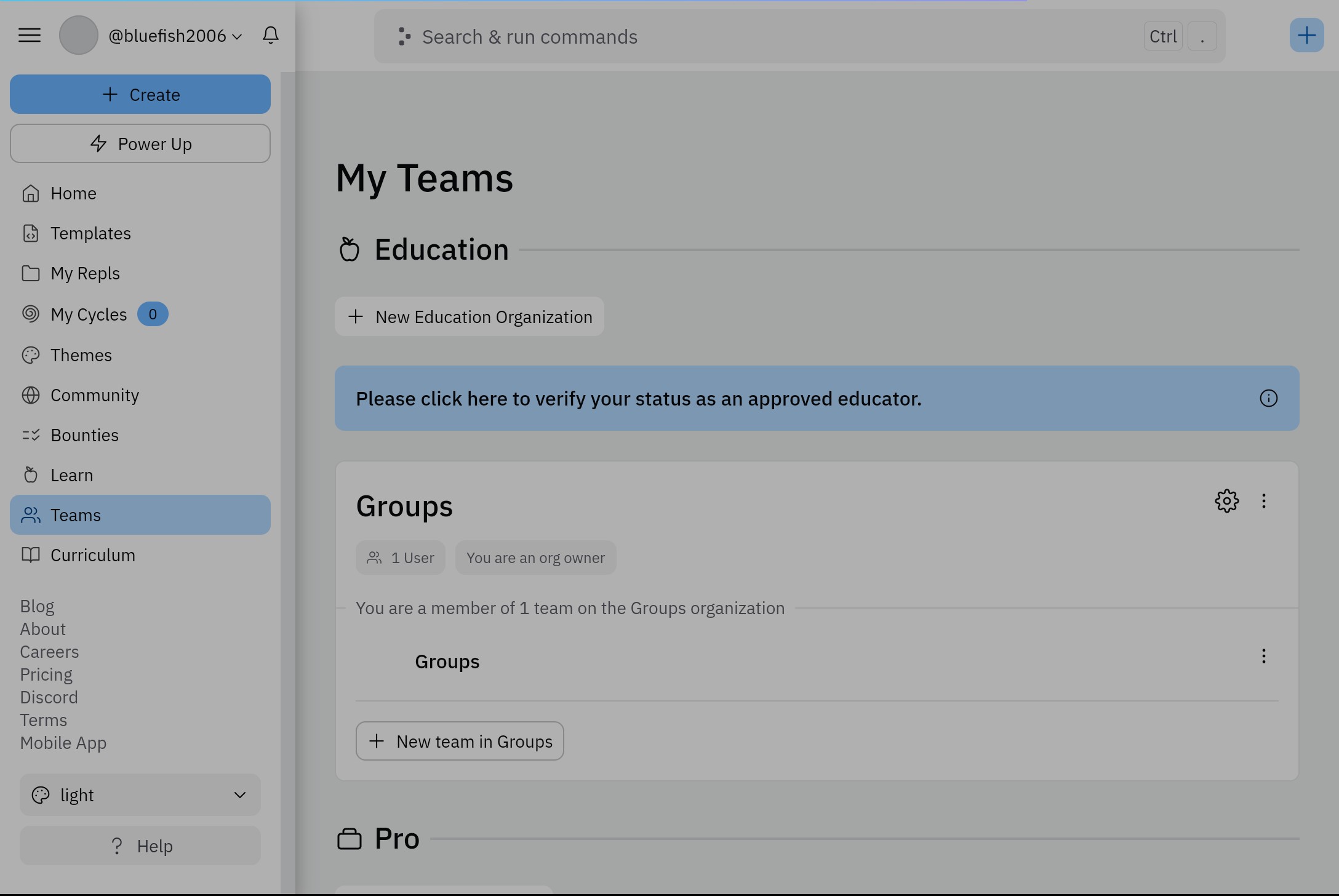Click New Education Organization button
Screen dimensions: 1339x896
click(x=470, y=317)
